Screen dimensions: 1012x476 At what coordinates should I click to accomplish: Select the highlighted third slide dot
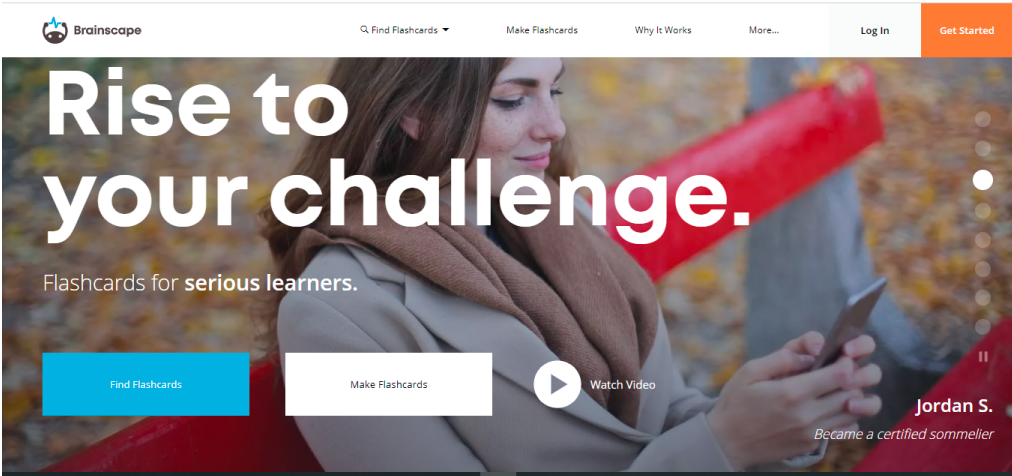pos(982,180)
